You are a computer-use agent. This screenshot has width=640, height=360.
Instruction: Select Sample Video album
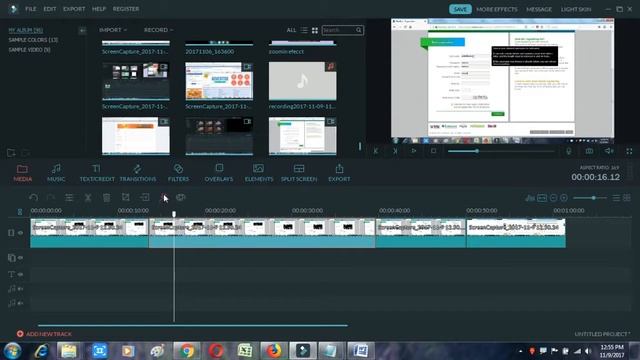tap(29, 50)
